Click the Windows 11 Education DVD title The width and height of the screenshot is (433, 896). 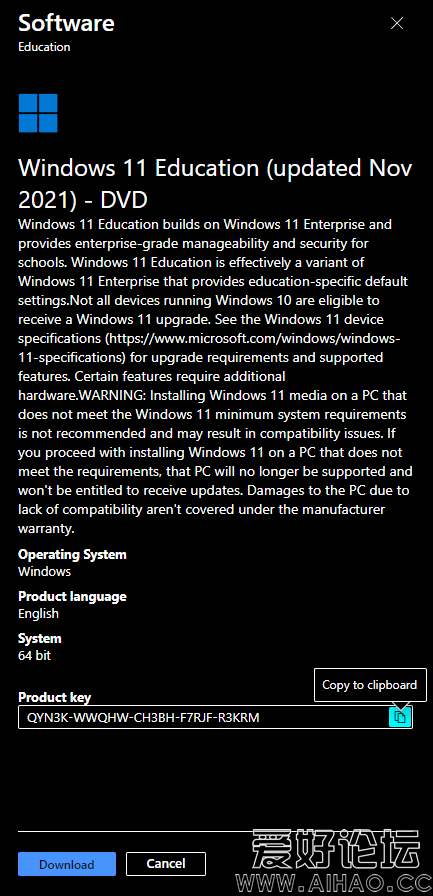click(x=215, y=183)
